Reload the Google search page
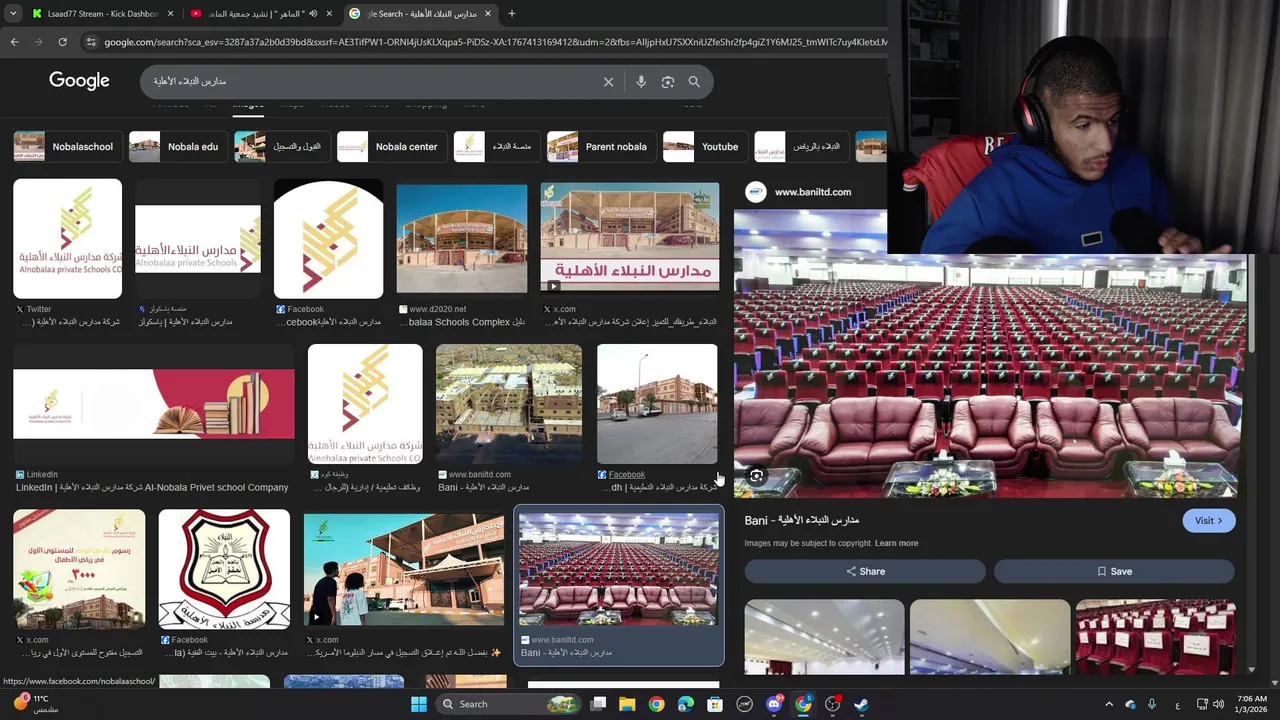This screenshot has width=1280, height=720. coord(62,42)
